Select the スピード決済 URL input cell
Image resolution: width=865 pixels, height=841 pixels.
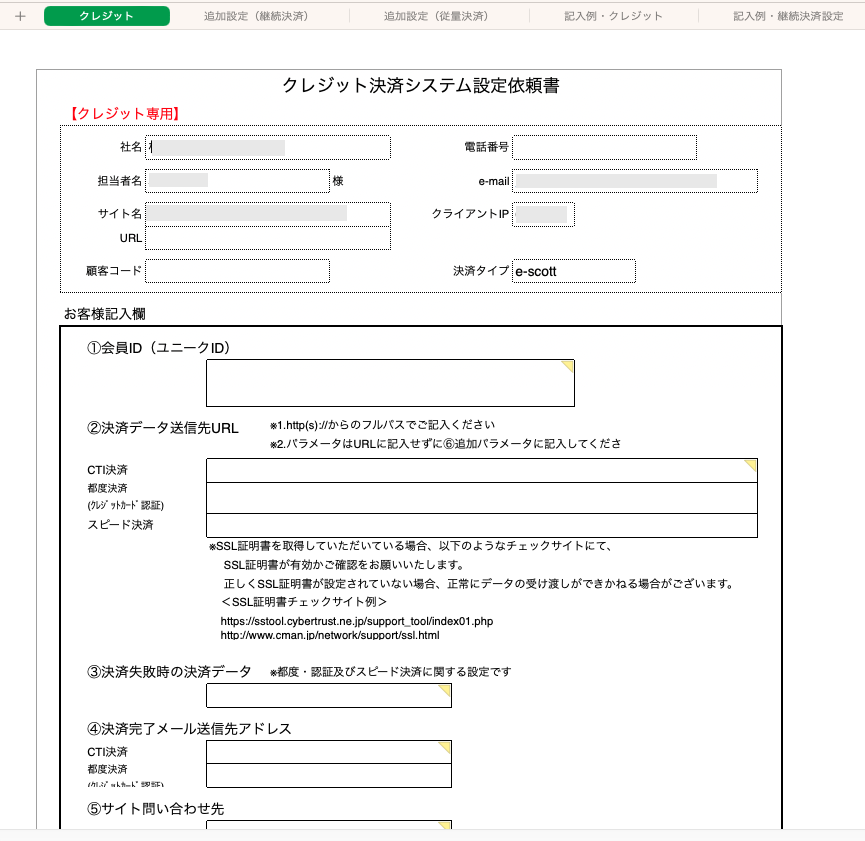481,525
